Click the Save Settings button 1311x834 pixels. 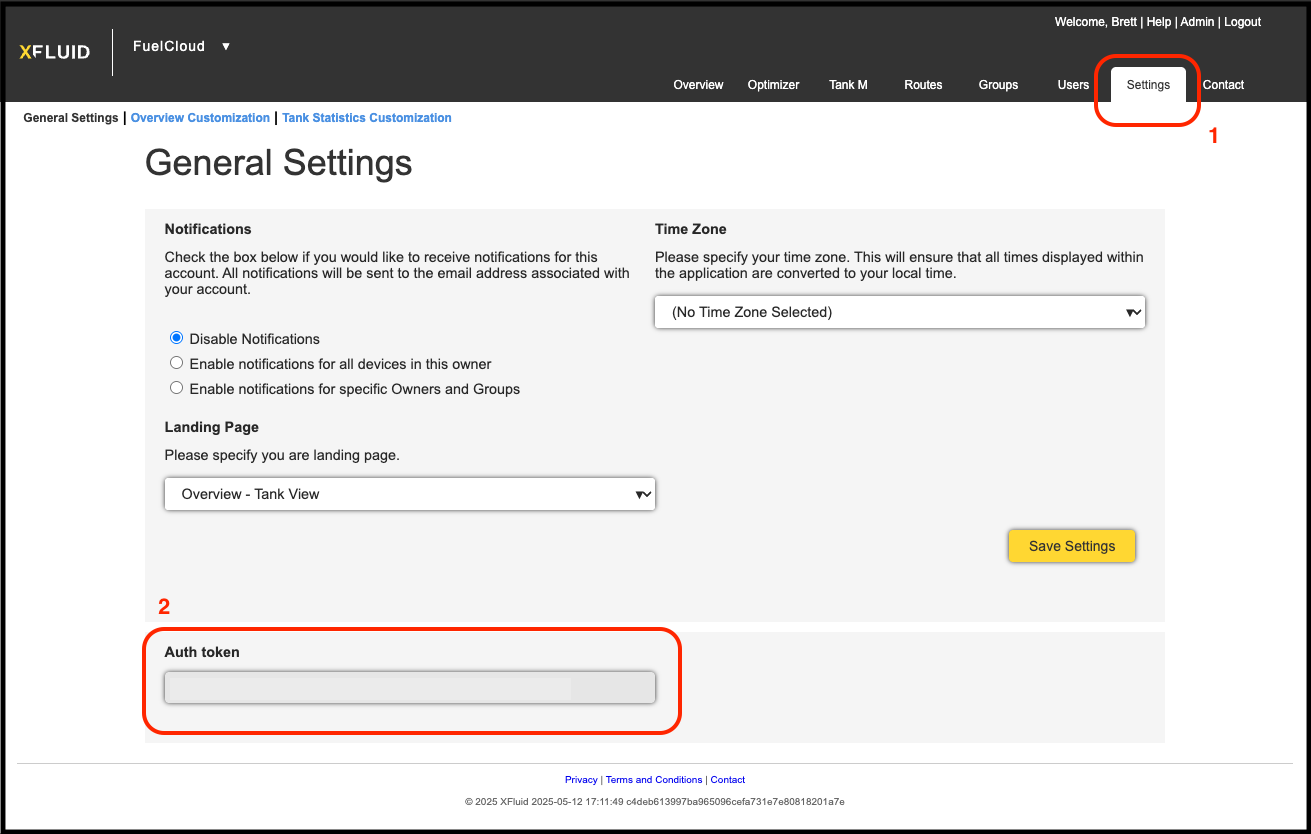(x=1072, y=546)
